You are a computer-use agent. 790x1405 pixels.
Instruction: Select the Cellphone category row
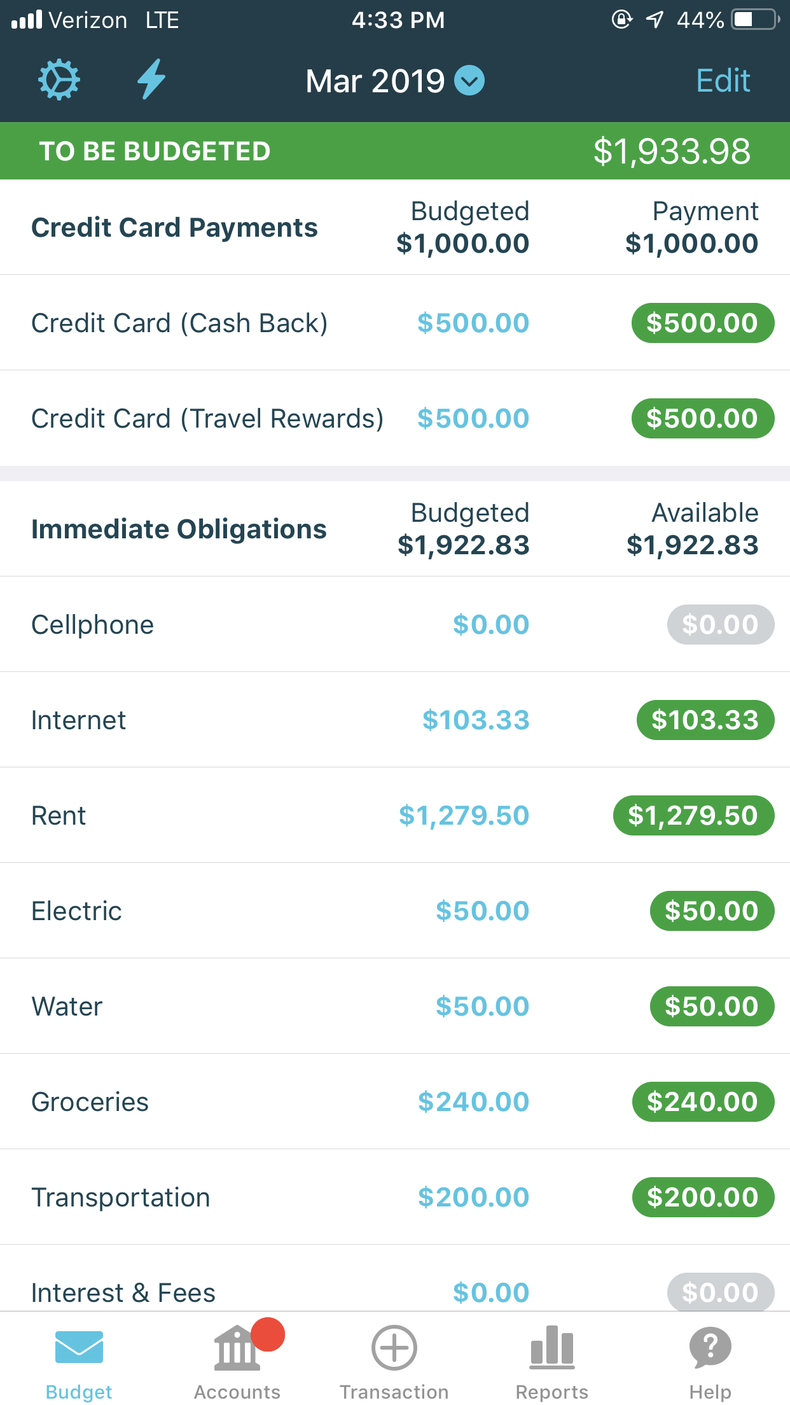[93, 625]
